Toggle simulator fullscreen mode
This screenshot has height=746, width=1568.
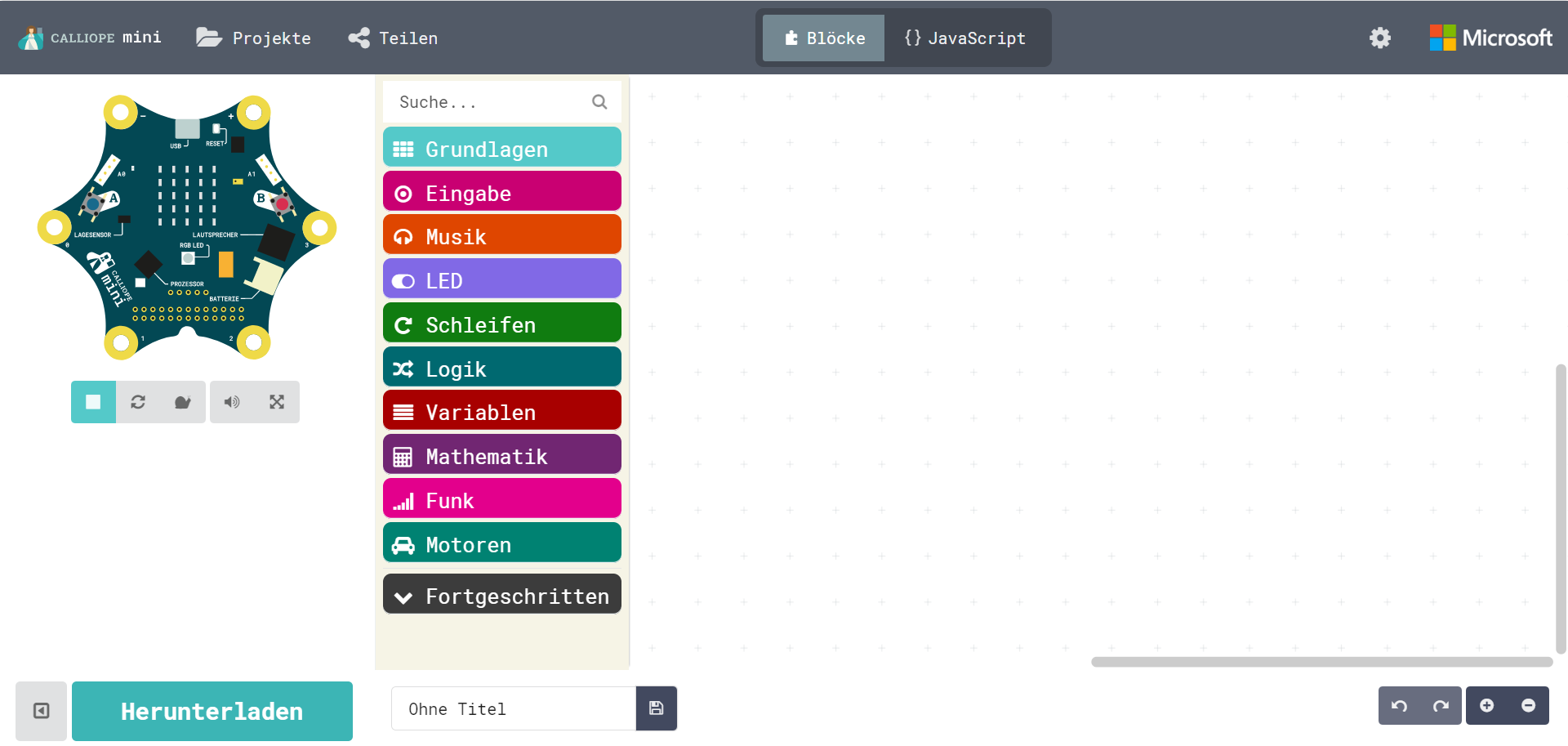click(x=276, y=402)
